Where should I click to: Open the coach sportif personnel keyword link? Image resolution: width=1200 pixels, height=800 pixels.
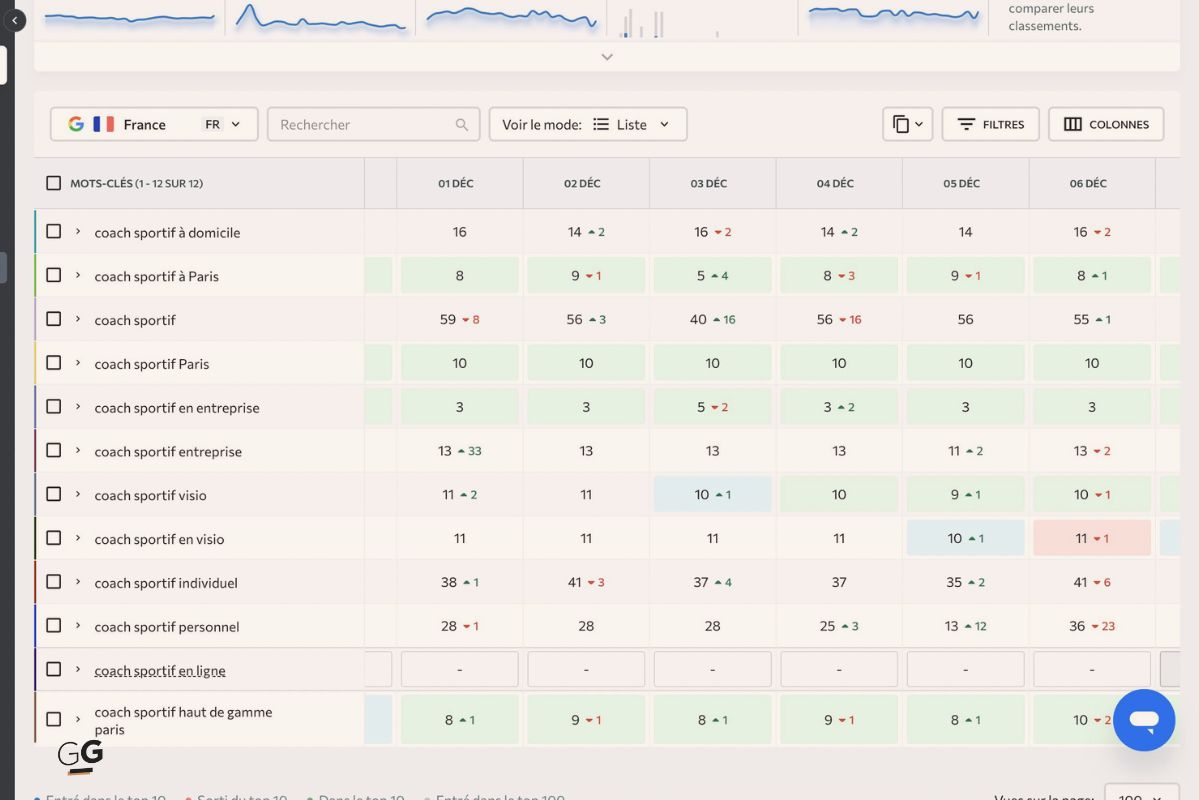pos(167,627)
